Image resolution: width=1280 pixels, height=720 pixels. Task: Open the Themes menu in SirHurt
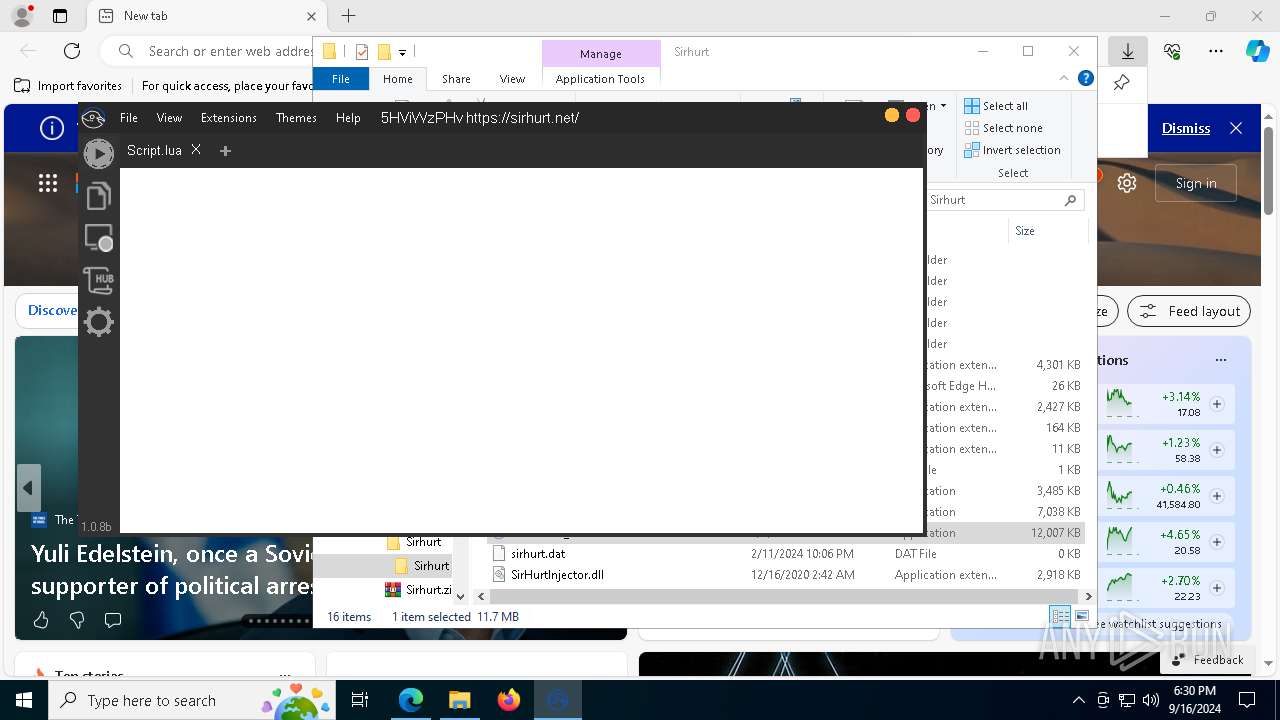(296, 118)
